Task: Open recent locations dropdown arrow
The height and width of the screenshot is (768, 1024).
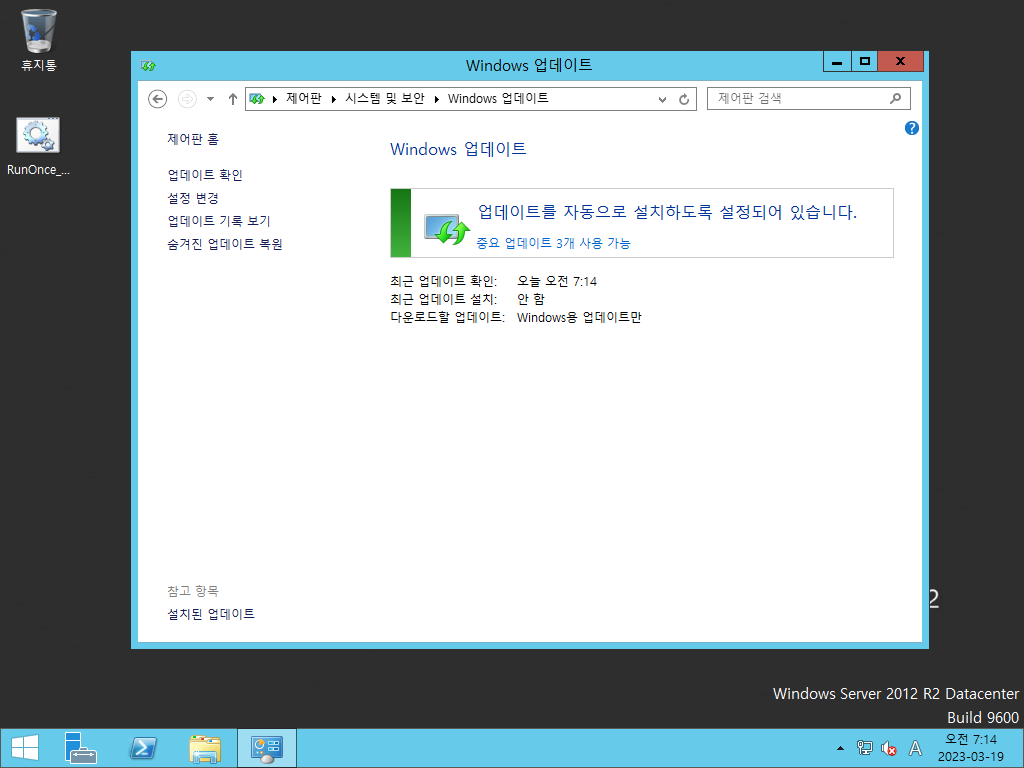Action: pyautogui.click(x=210, y=99)
